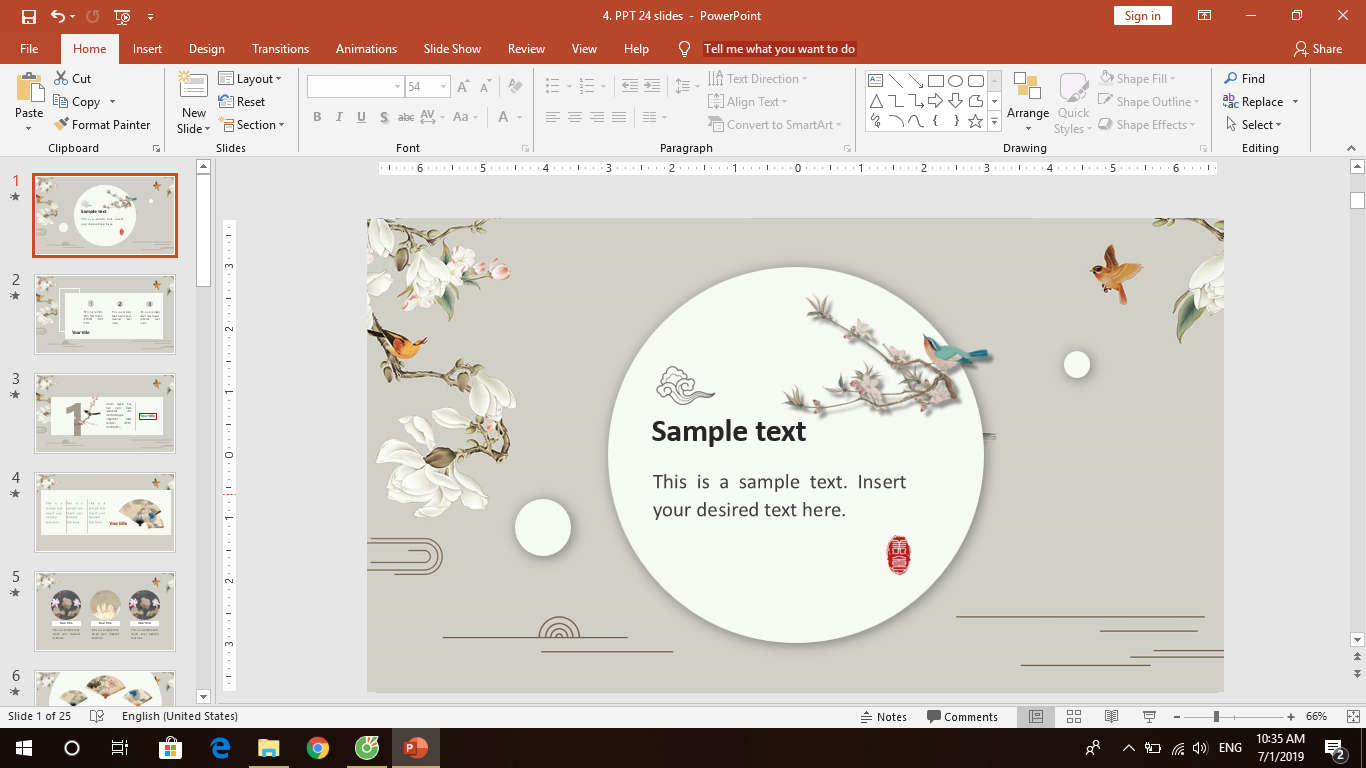
Task: Toggle Bold formatting
Action: pyautogui.click(x=317, y=117)
